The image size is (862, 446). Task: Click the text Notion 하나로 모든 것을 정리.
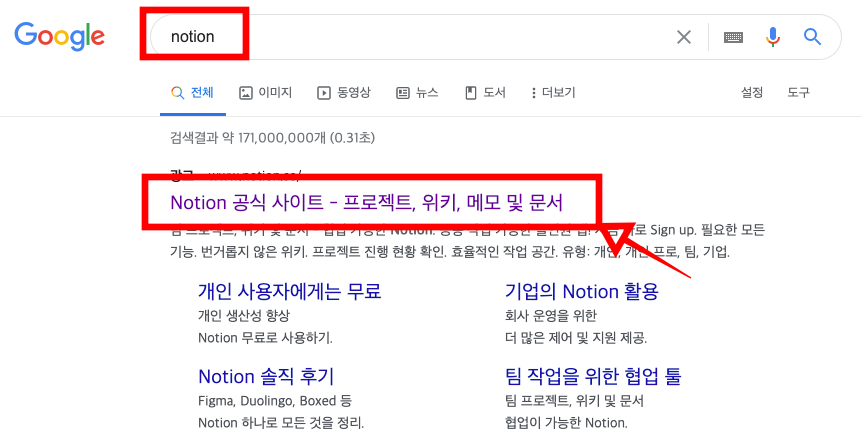[281, 422]
